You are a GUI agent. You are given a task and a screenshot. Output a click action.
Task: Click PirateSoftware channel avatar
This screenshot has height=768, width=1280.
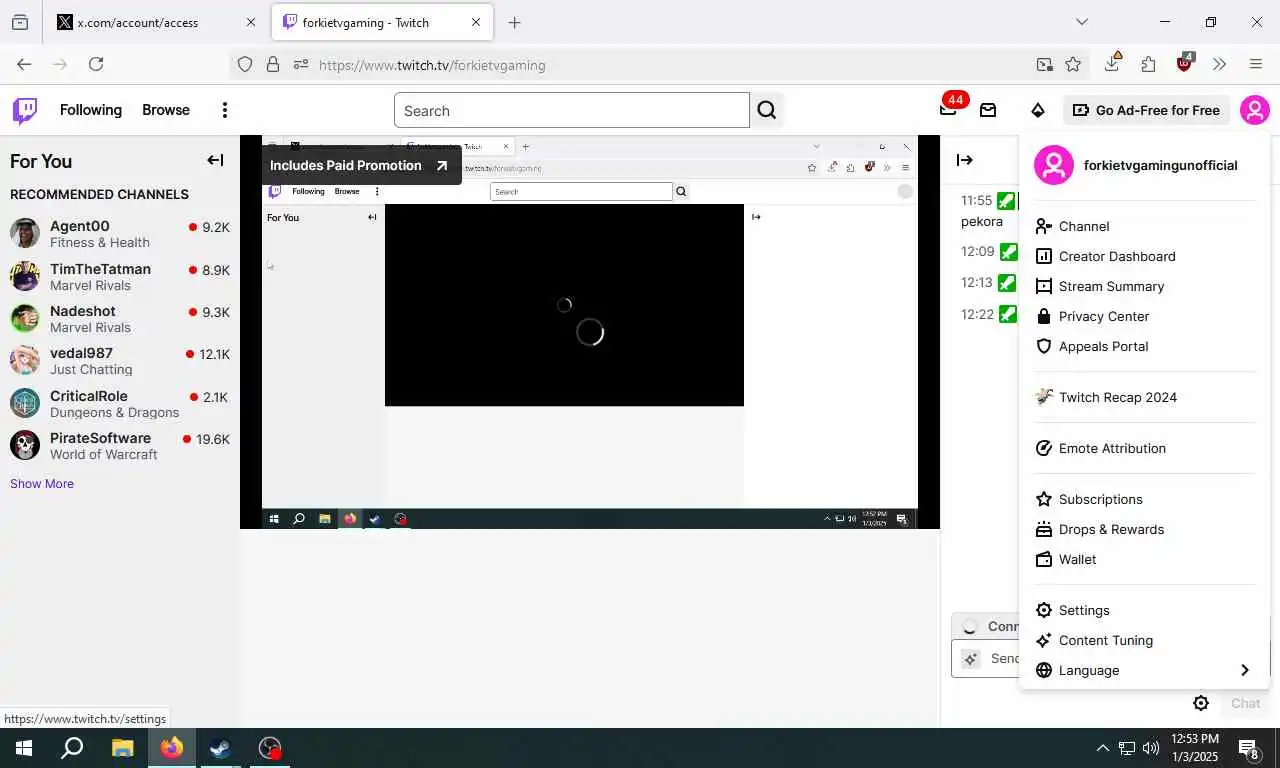pyautogui.click(x=25, y=445)
